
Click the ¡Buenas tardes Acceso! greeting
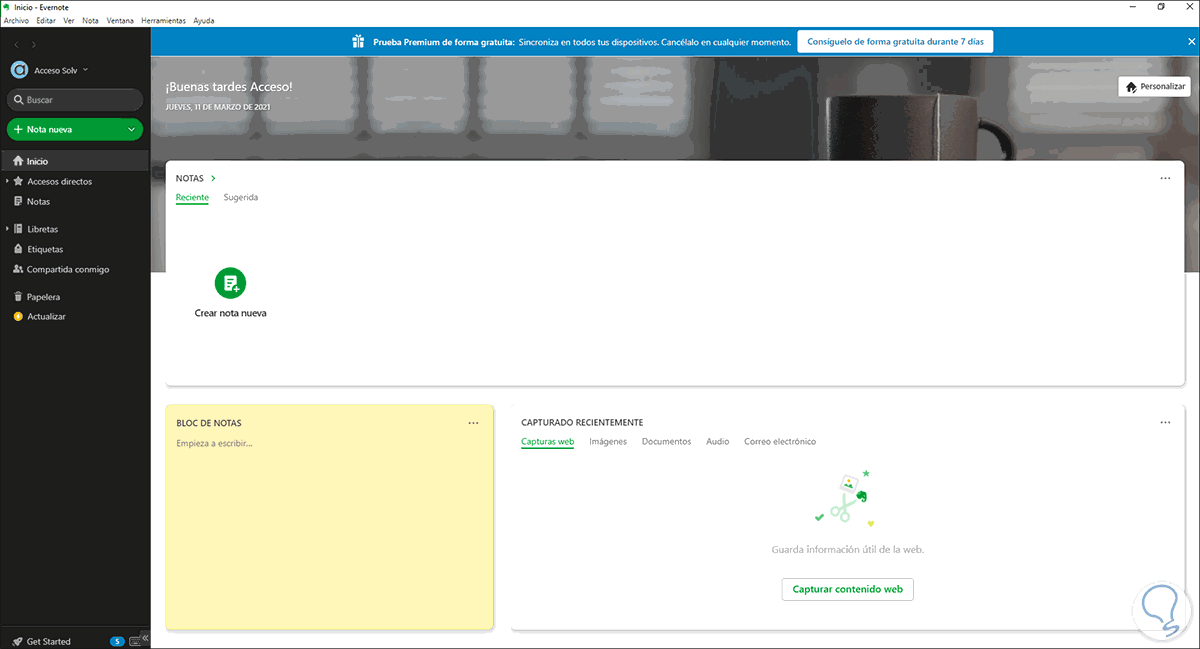click(229, 87)
